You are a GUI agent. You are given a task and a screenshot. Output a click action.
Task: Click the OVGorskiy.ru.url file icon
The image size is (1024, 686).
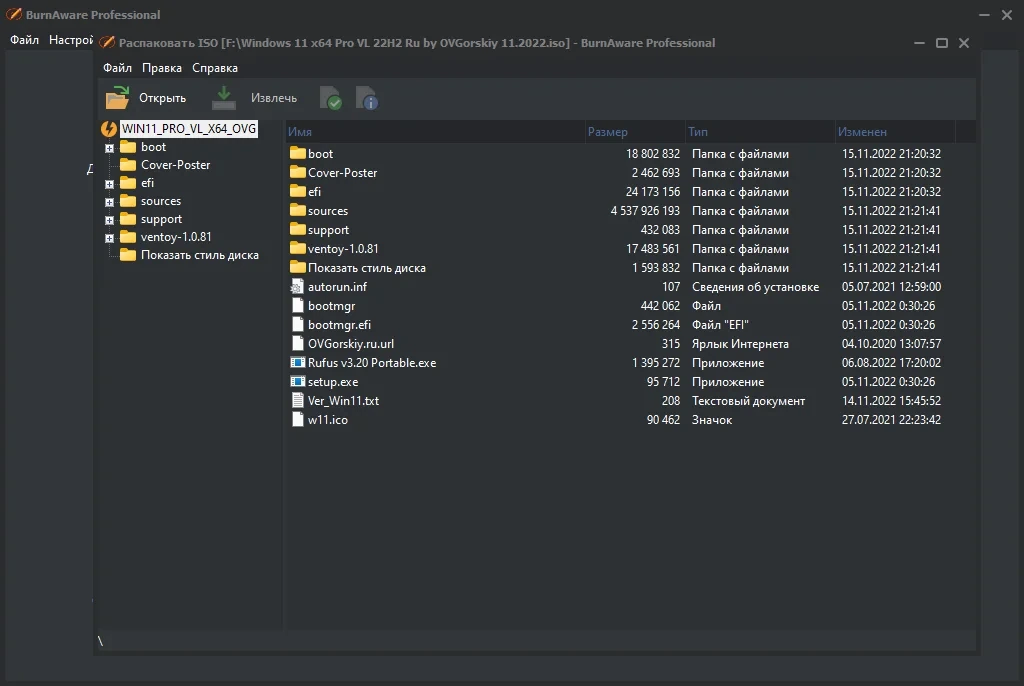coord(298,344)
